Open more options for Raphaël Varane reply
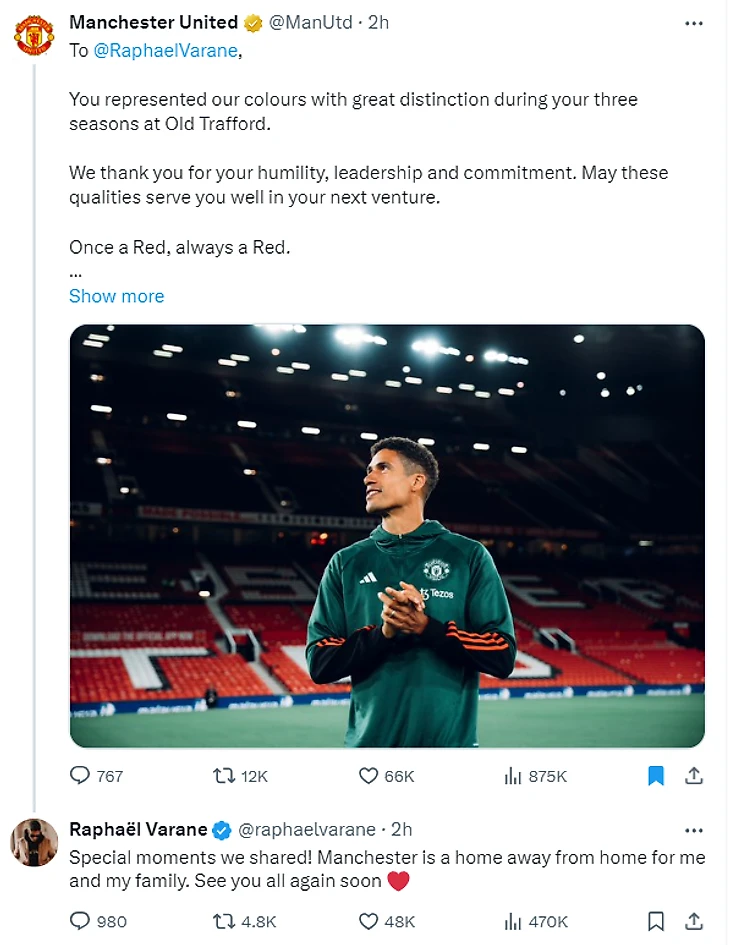 (693, 830)
